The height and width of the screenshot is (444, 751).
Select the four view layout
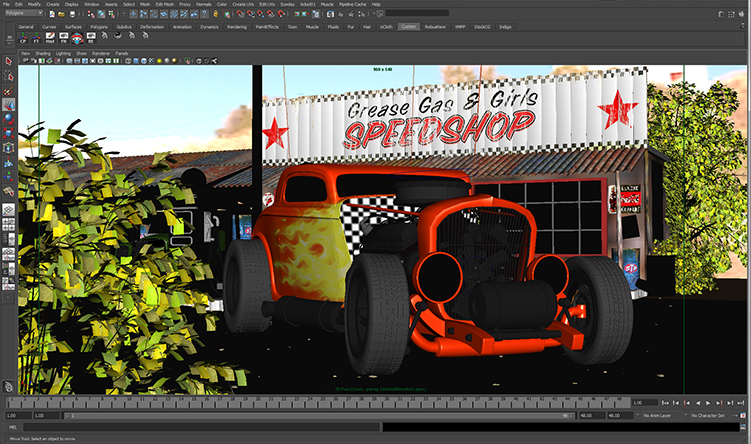[x=8, y=224]
